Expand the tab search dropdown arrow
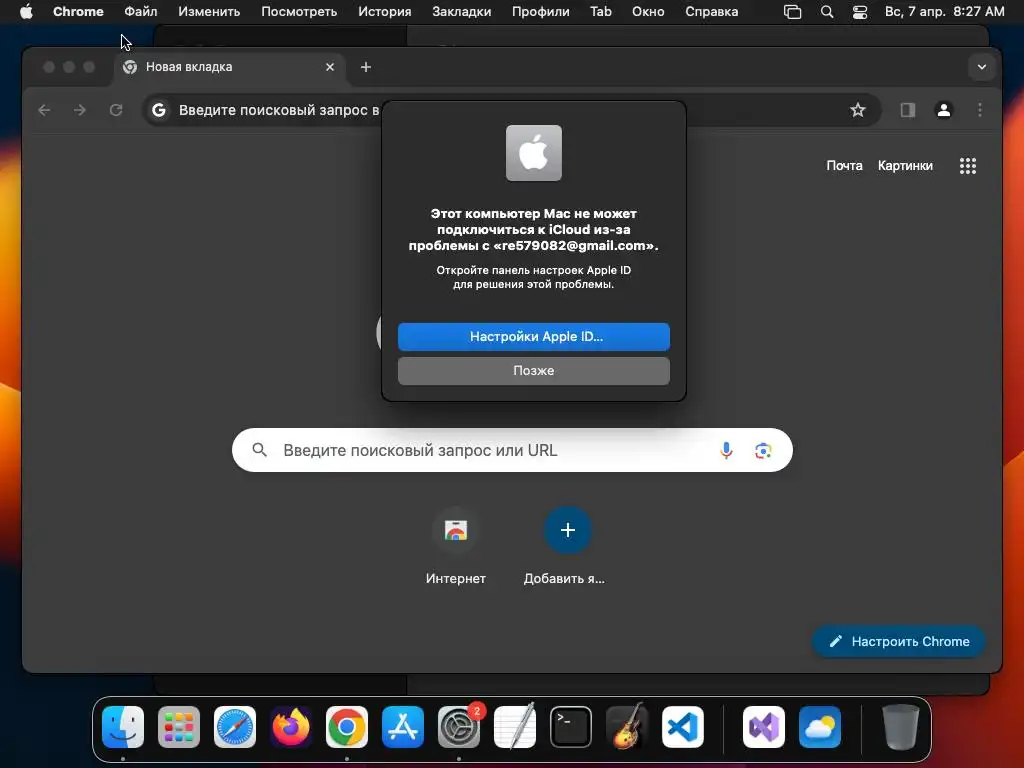 pos(982,67)
